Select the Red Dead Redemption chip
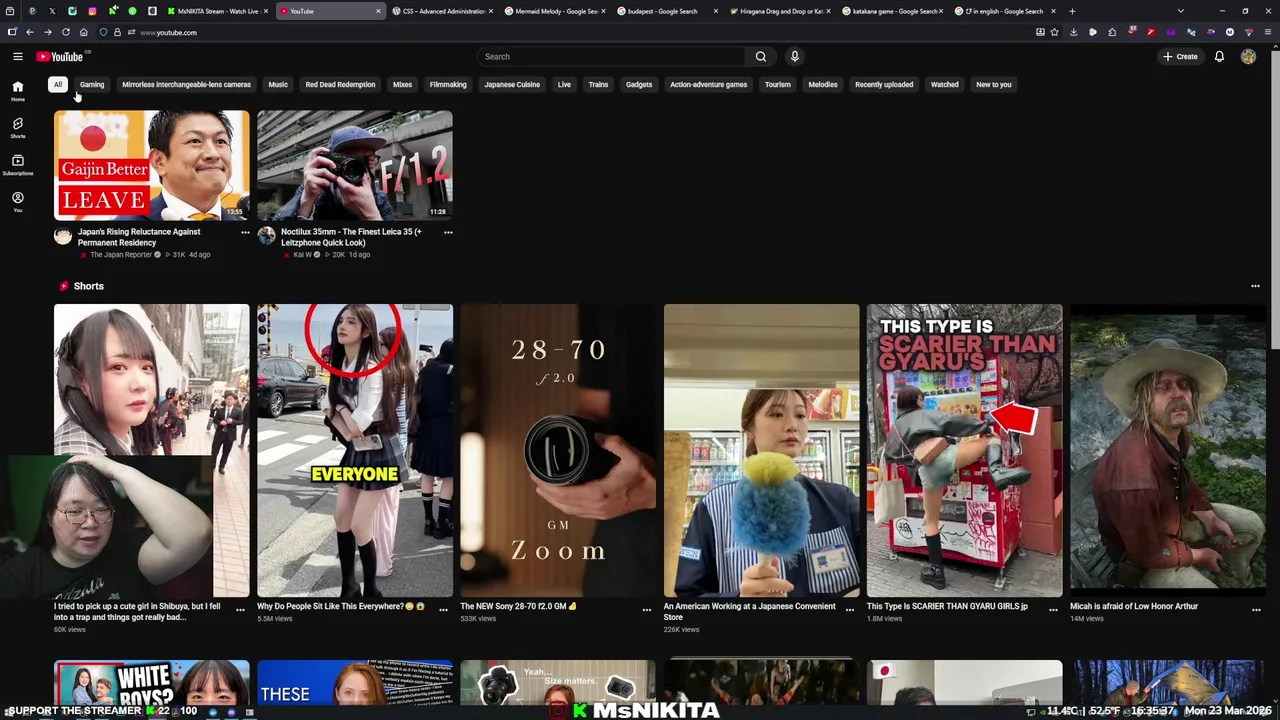Screen dimensions: 1280x720 click(x=340, y=84)
